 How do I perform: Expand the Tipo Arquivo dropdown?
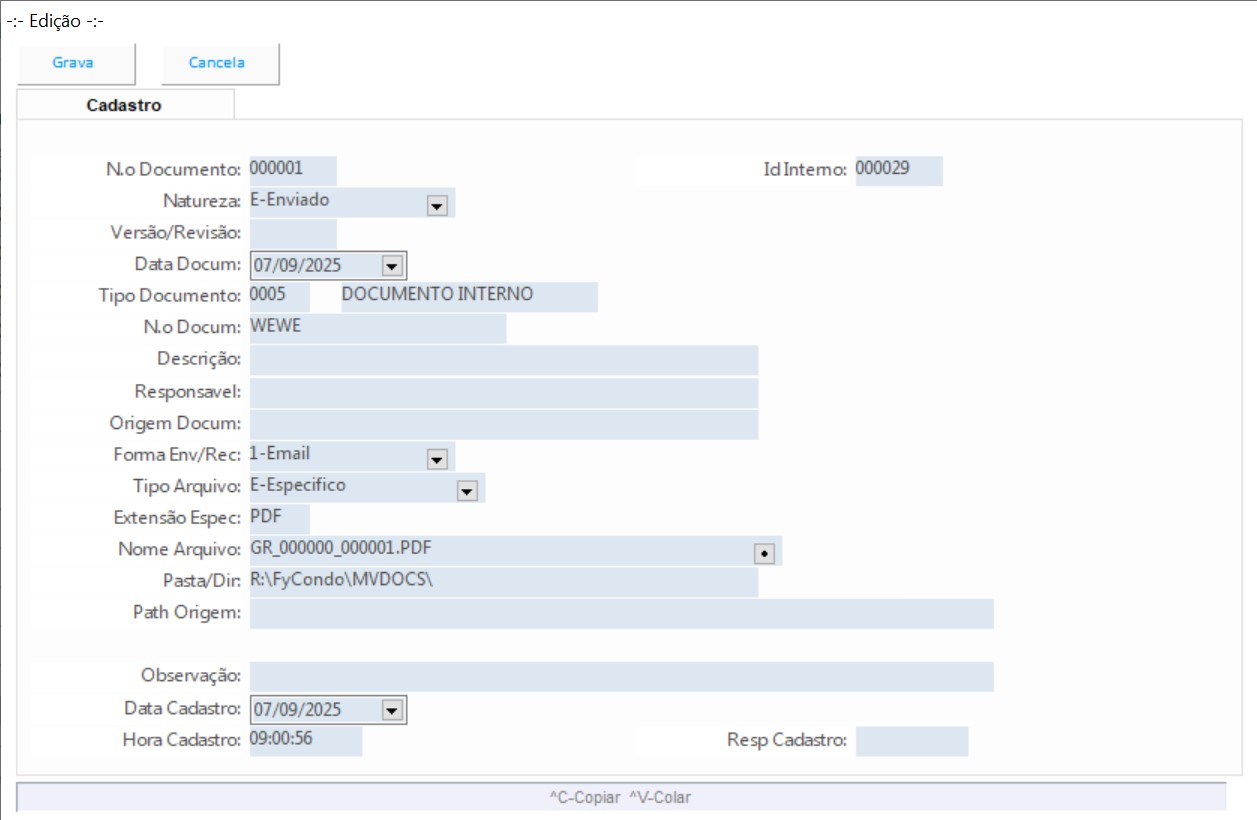click(x=466, y=491)
